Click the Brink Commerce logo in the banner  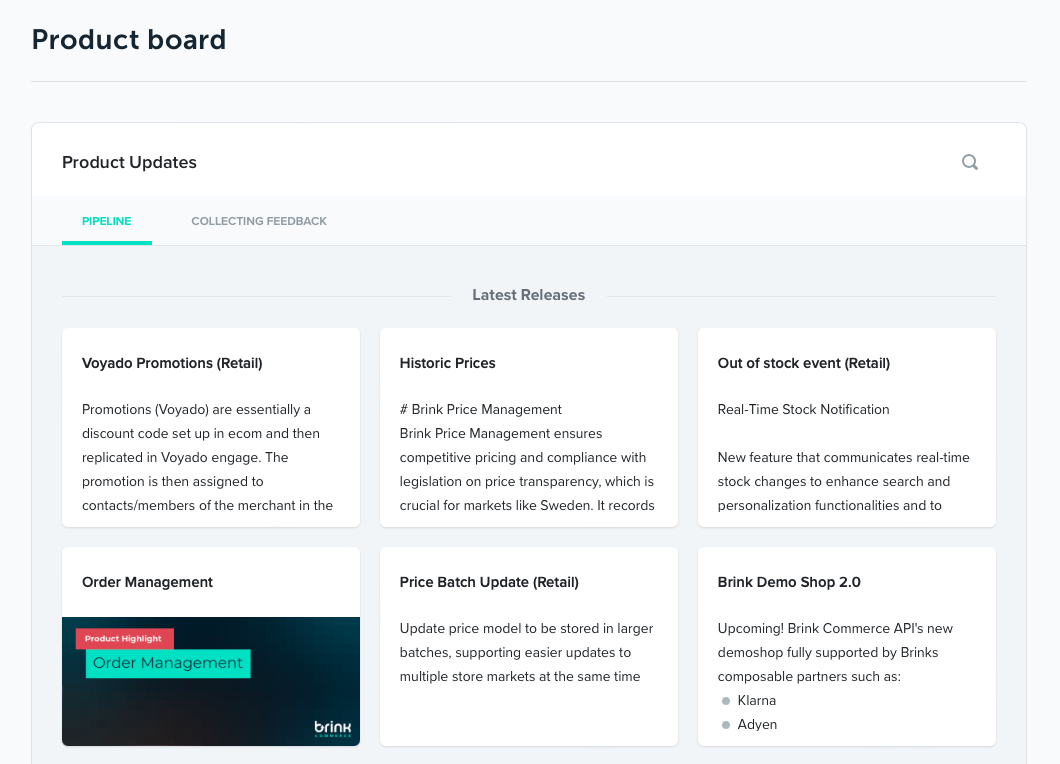(333, 728)
